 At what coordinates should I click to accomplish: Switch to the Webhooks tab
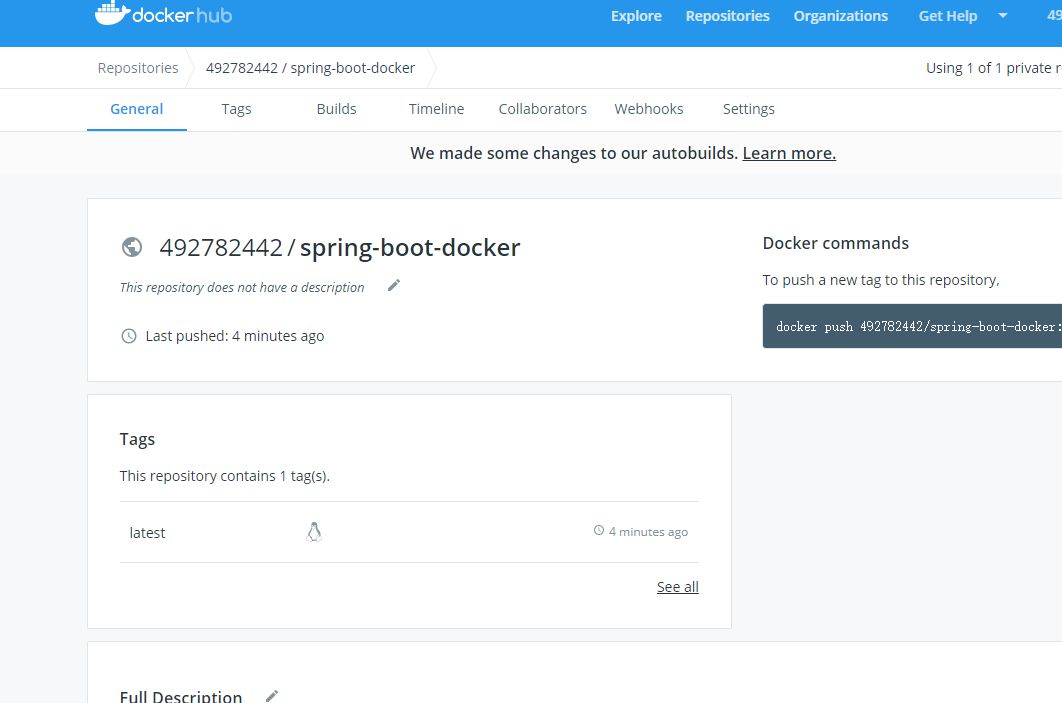[x=649, y=109]
